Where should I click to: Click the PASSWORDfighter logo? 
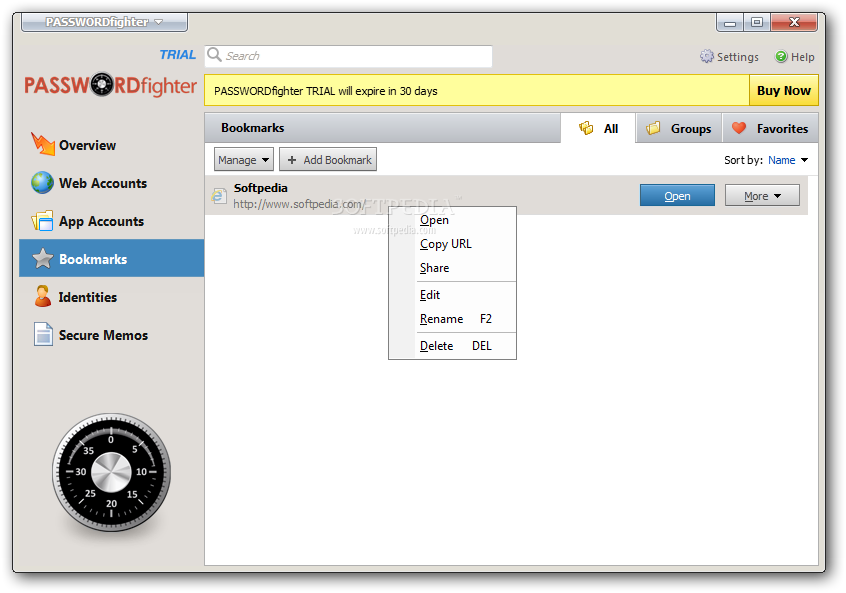click(111, 85)
